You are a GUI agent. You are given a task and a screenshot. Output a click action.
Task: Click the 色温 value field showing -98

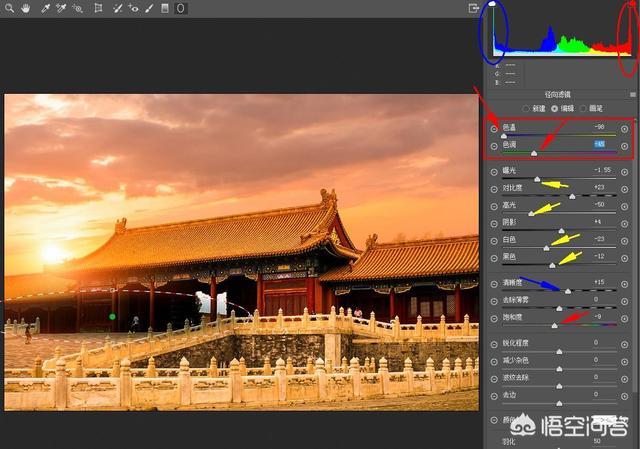[599, 127]
